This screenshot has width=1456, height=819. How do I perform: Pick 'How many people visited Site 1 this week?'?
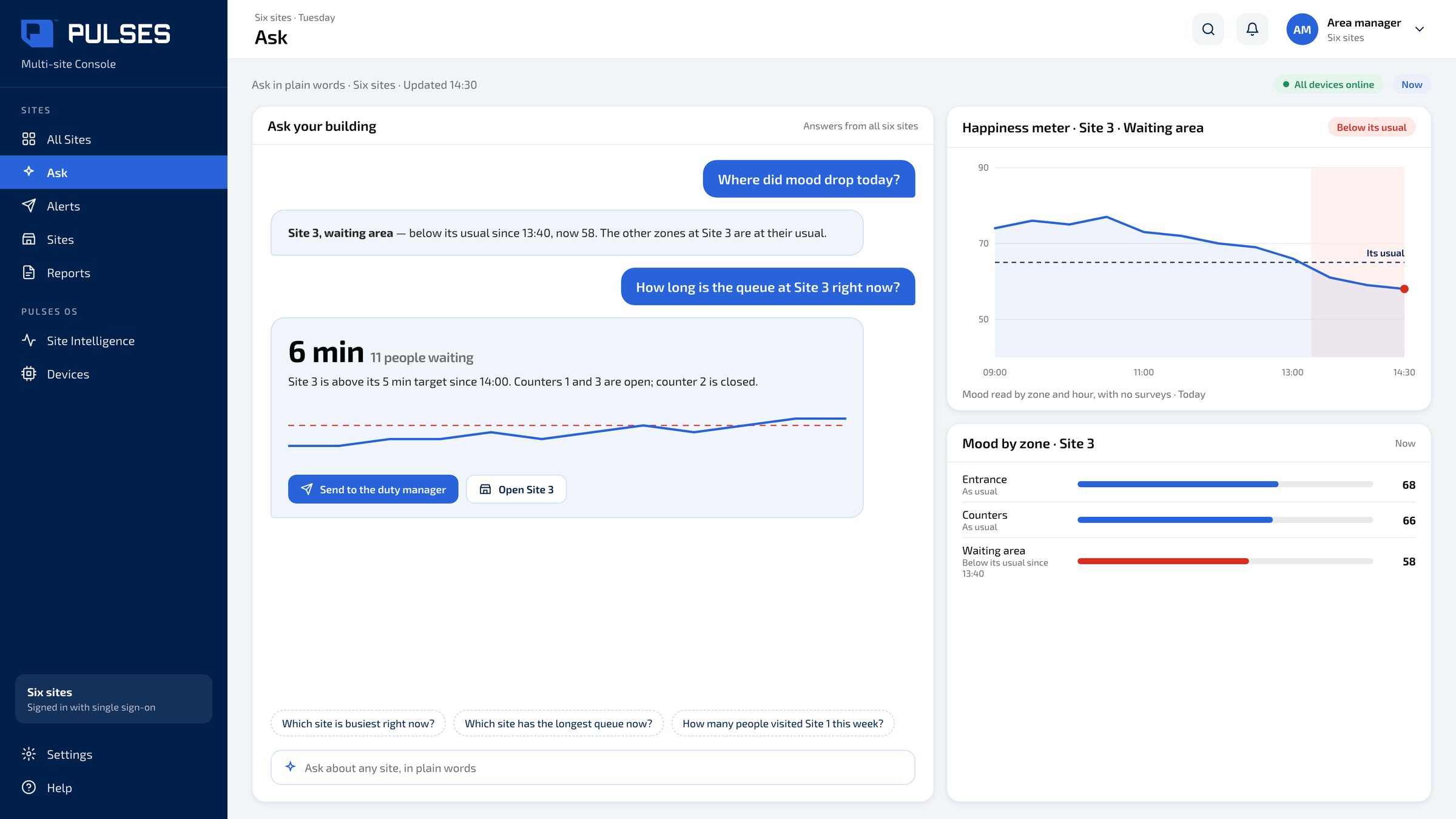pyautogui.click(x=783, y=723)
